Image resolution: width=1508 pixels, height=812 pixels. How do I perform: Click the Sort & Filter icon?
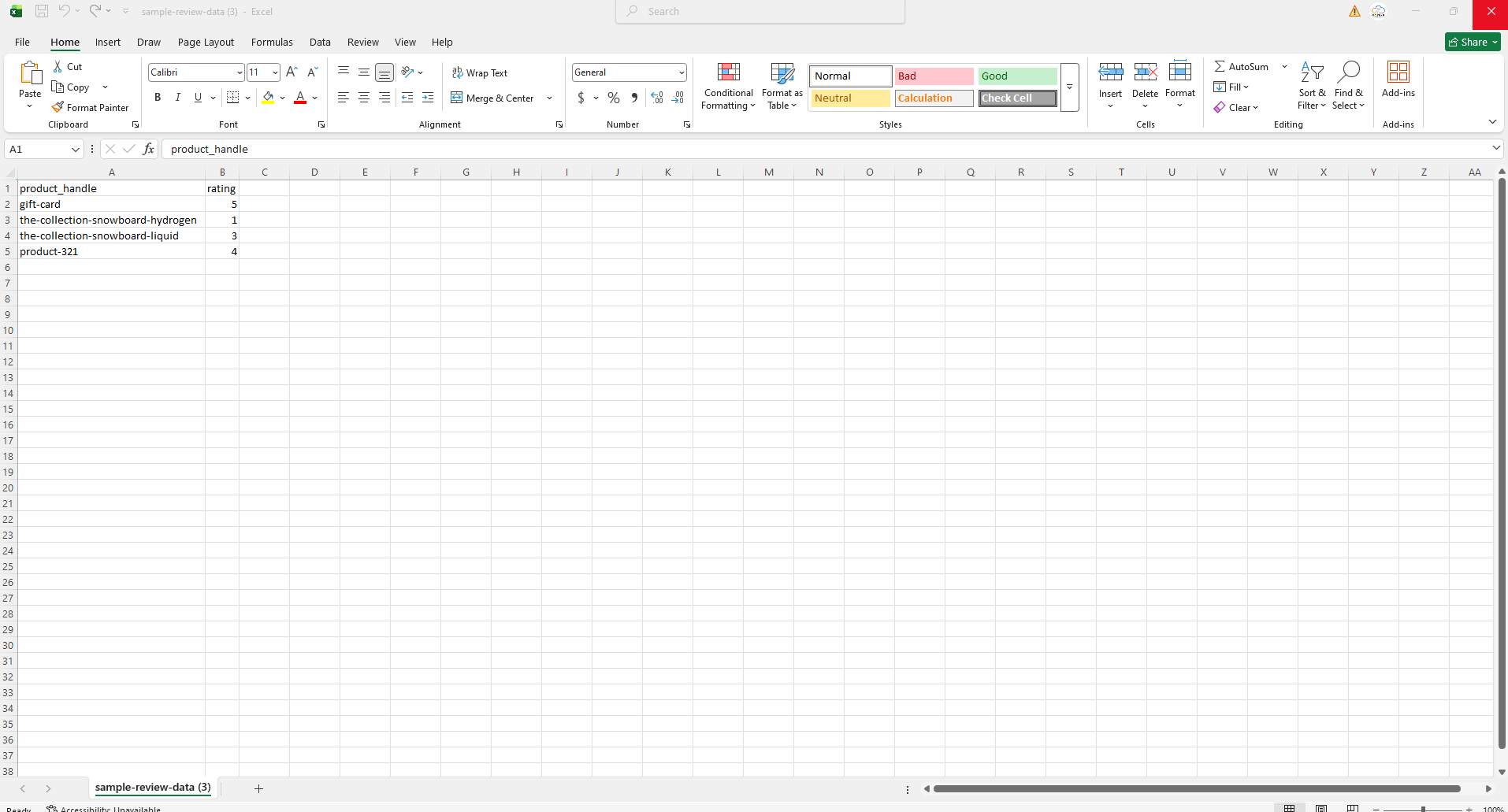click(x=1311, y=72)
